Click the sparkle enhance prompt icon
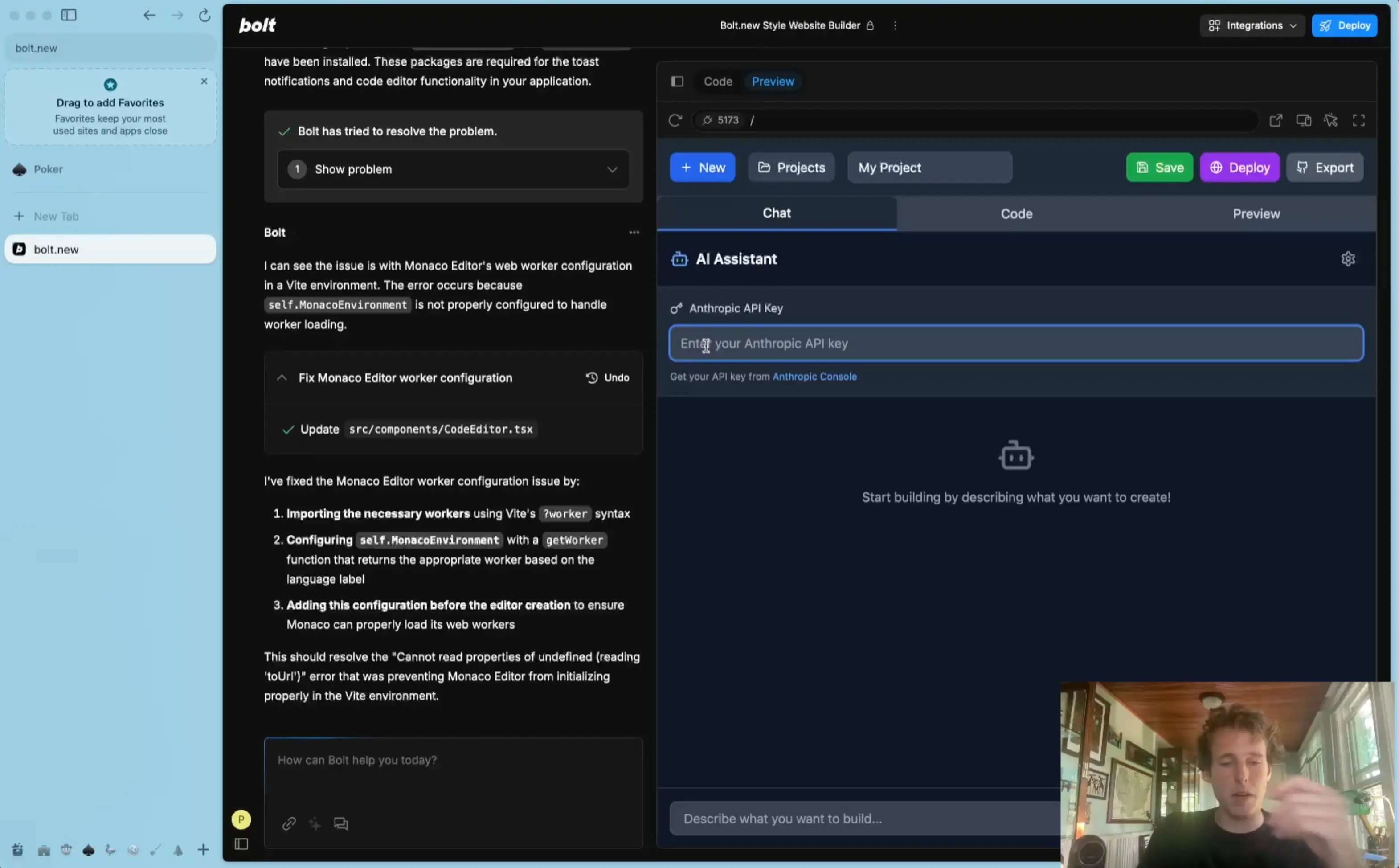 (x=315, y=823)
